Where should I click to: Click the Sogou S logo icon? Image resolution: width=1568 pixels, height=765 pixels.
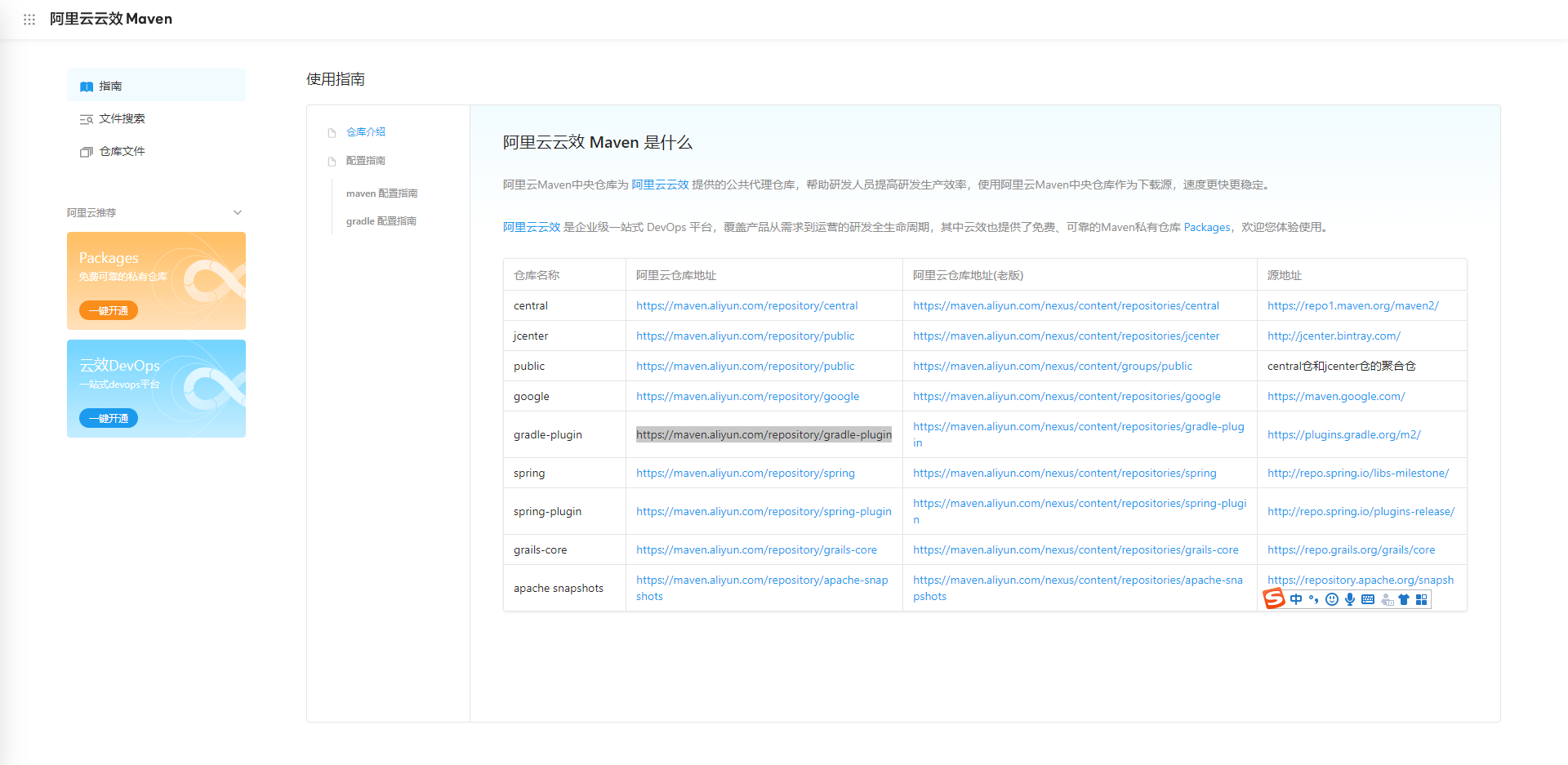tap(1274, 598)
